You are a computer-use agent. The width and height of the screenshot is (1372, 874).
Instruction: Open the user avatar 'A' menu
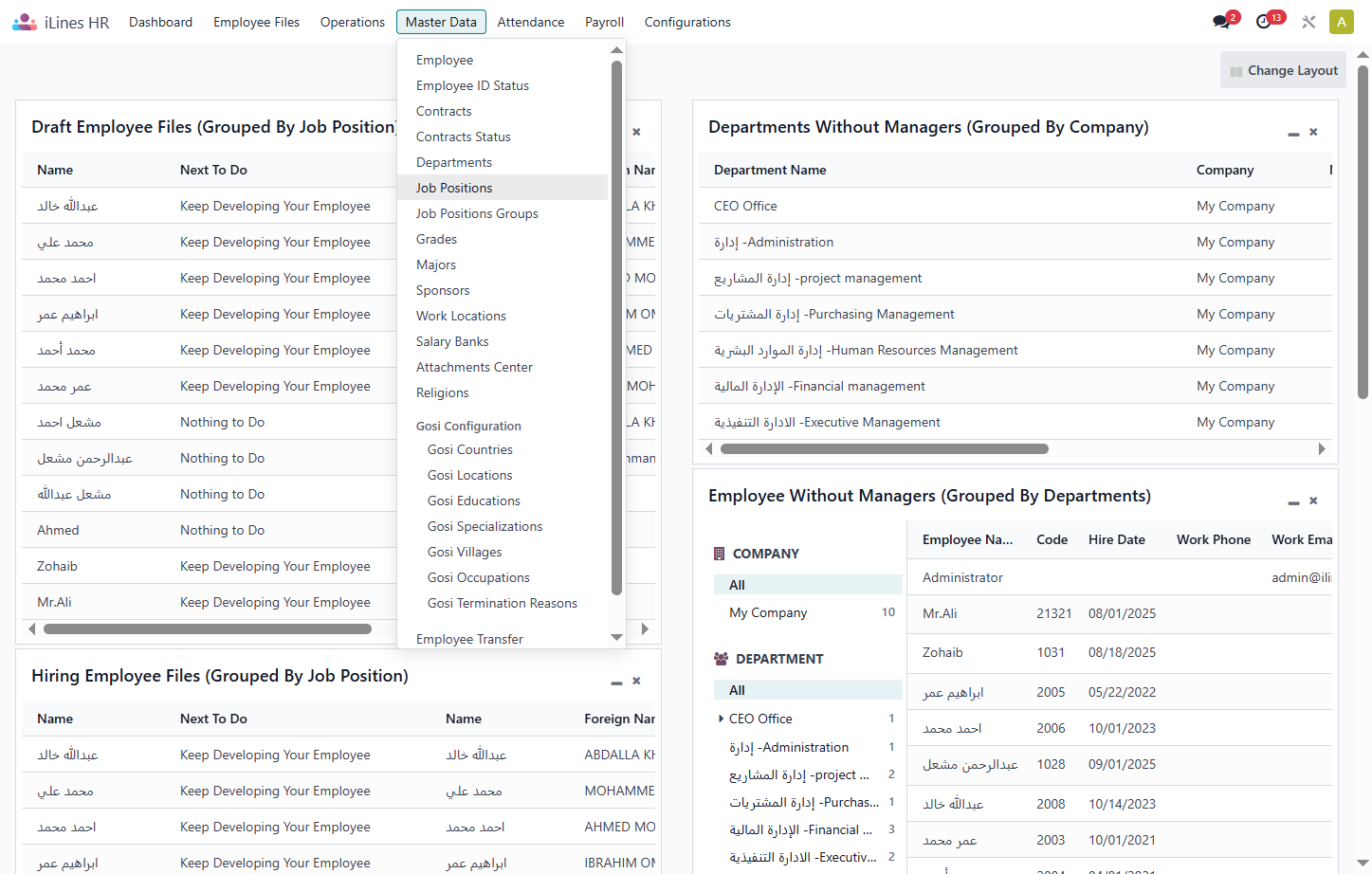pyautogui.click(x=1342, y=22)
